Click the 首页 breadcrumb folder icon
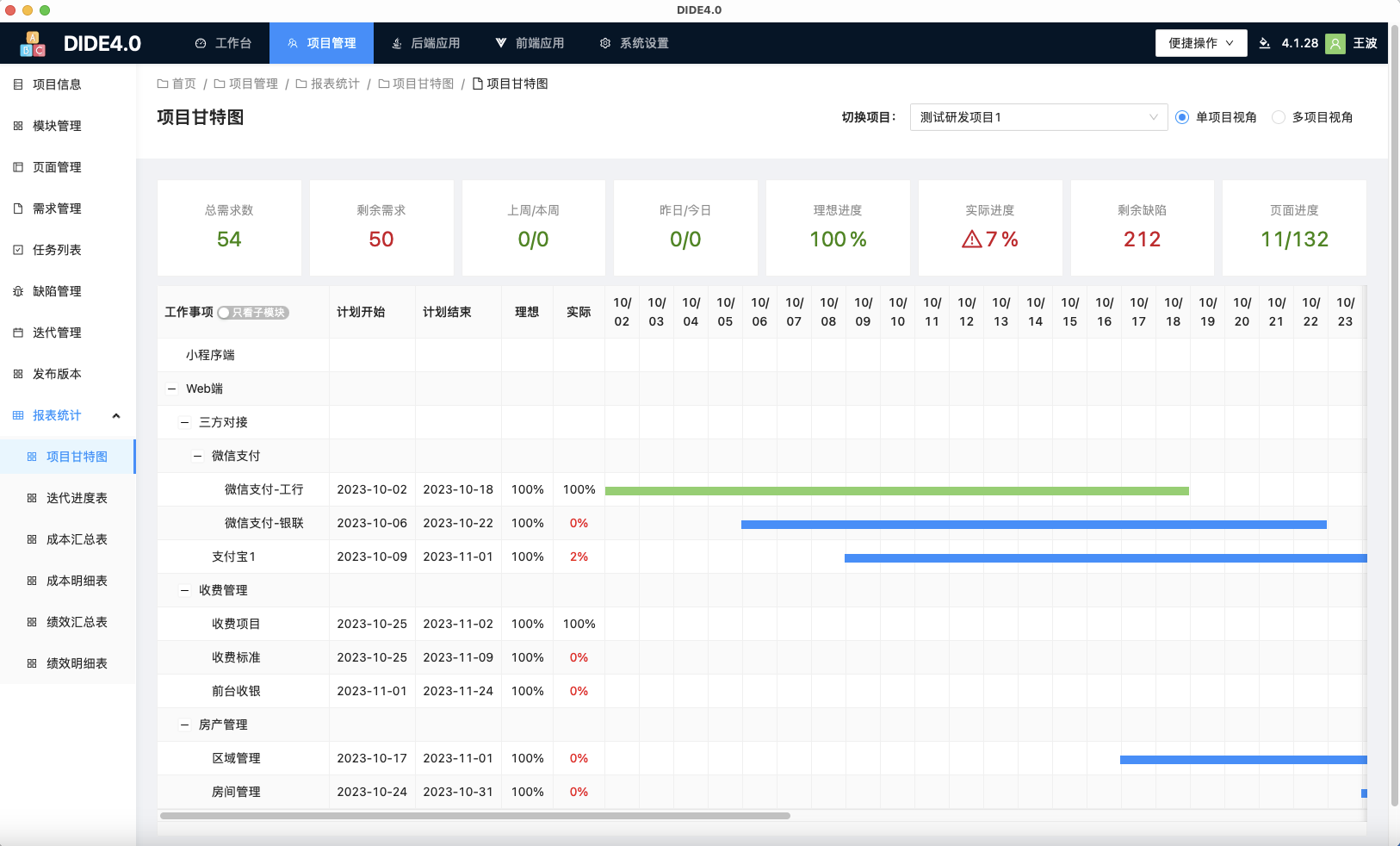 163,84
